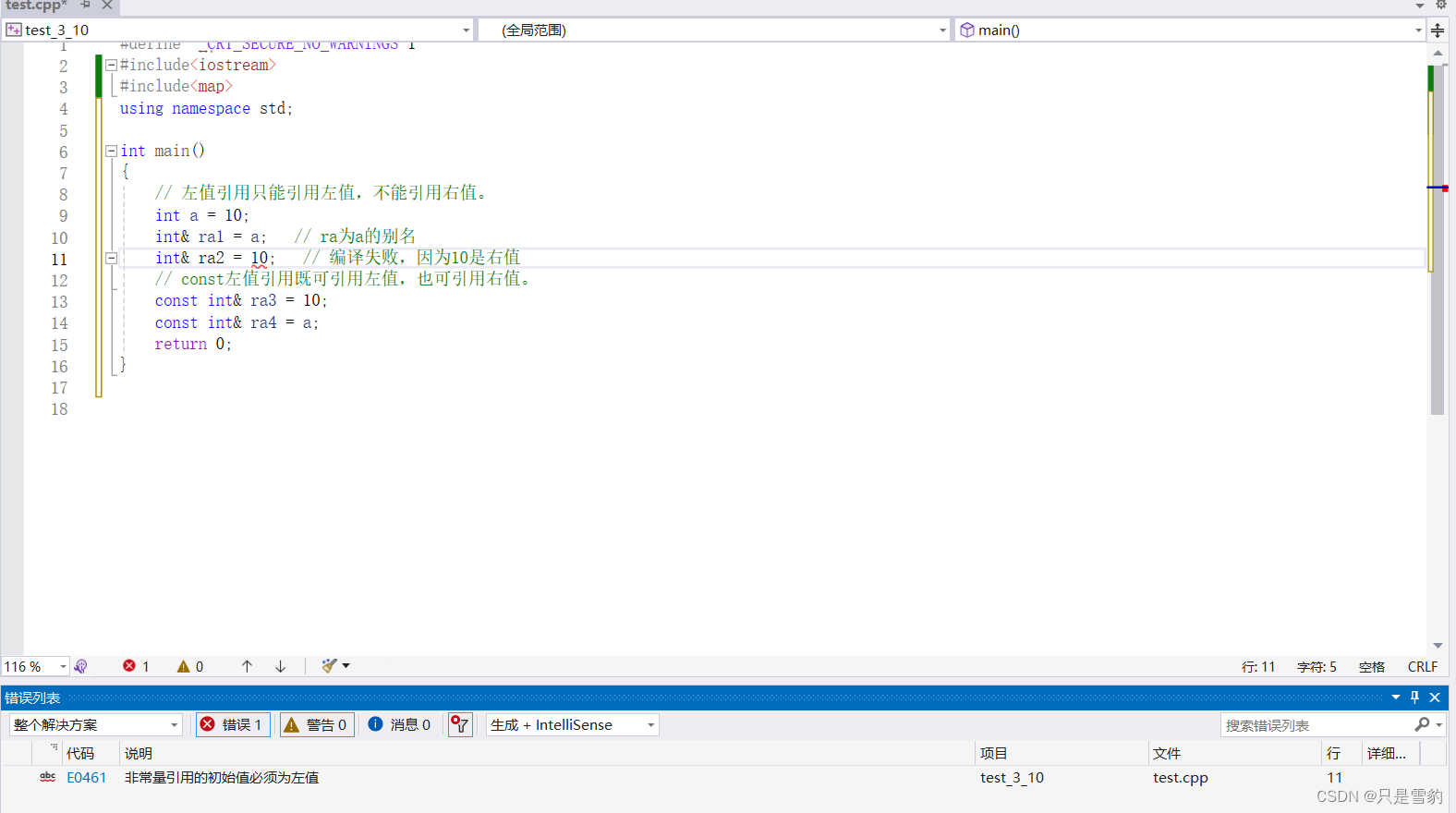Open the IntelliSense health indicator icon
This screenshot has height=813, width=1456.
80,666
